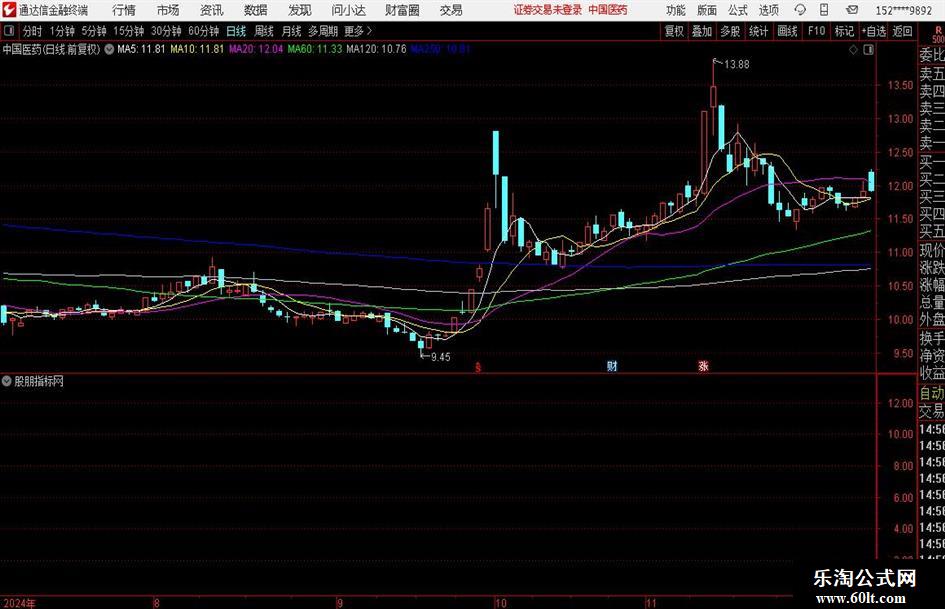The image size is (945, 609).
Task: Switch to 1分钟 period tab
Action: pos(62,31)
